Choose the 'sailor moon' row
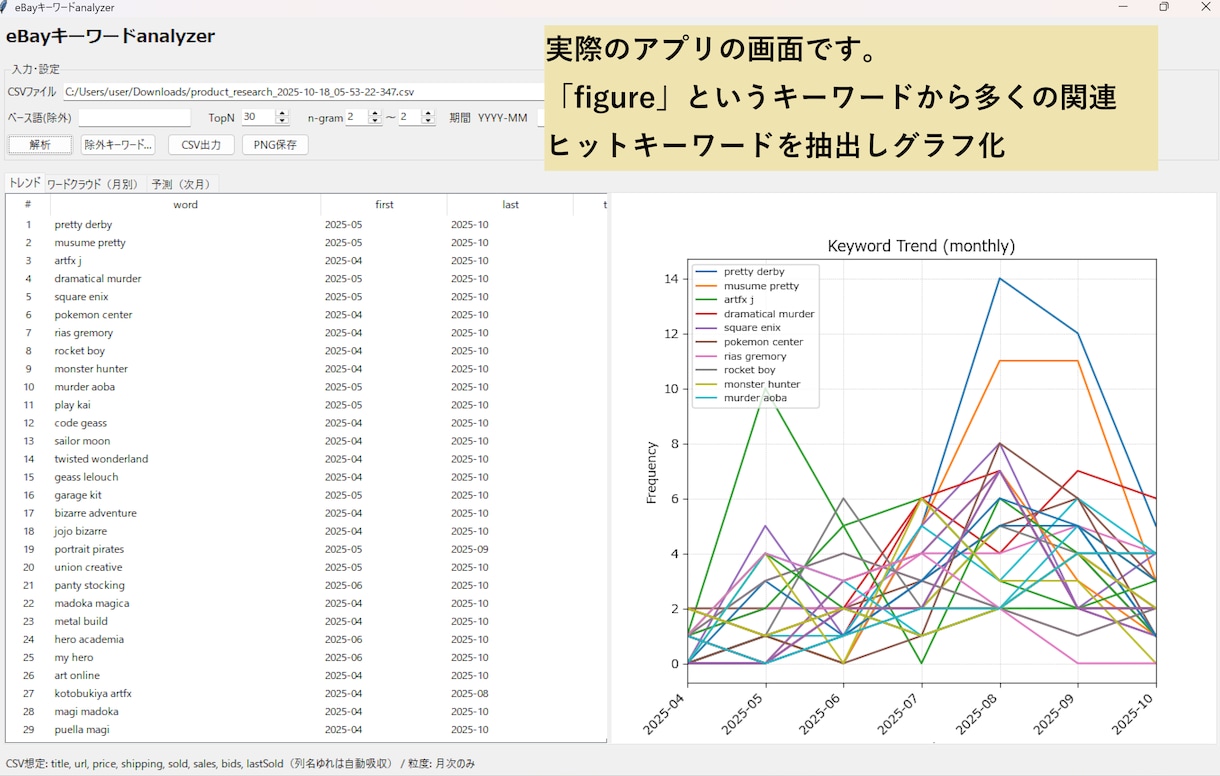Screen dimensions: 1220x776 point(306,441)
